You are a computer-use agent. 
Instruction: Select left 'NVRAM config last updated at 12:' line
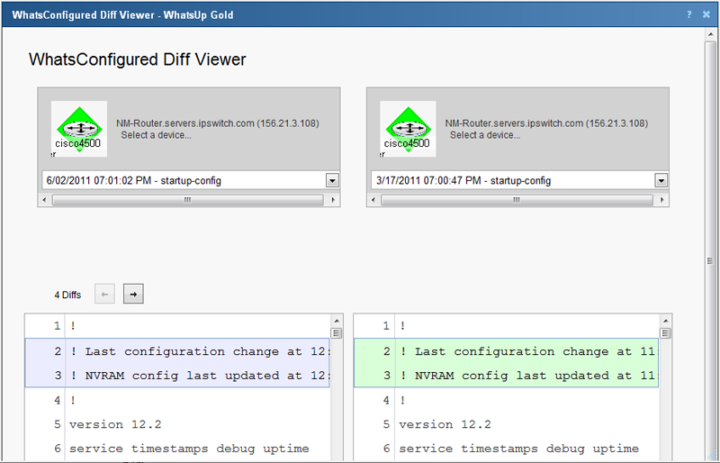point(177,375)
